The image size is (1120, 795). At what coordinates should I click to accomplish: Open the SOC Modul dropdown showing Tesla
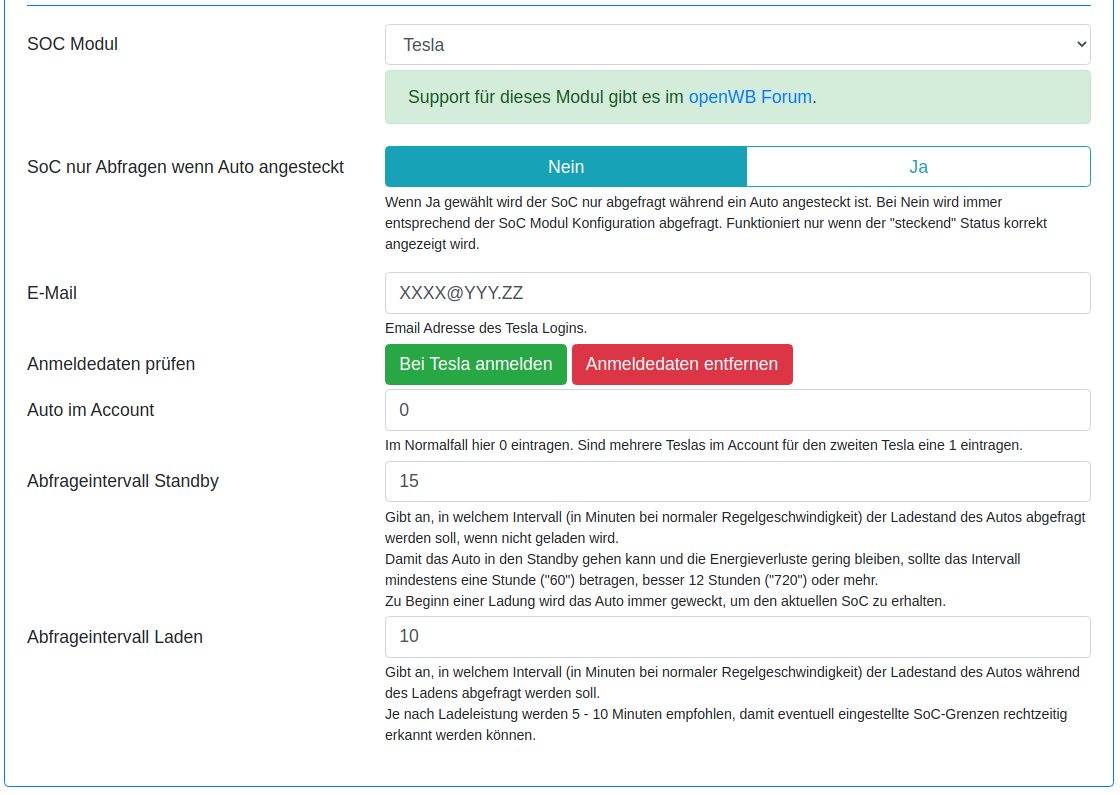(x=737, y=45)
